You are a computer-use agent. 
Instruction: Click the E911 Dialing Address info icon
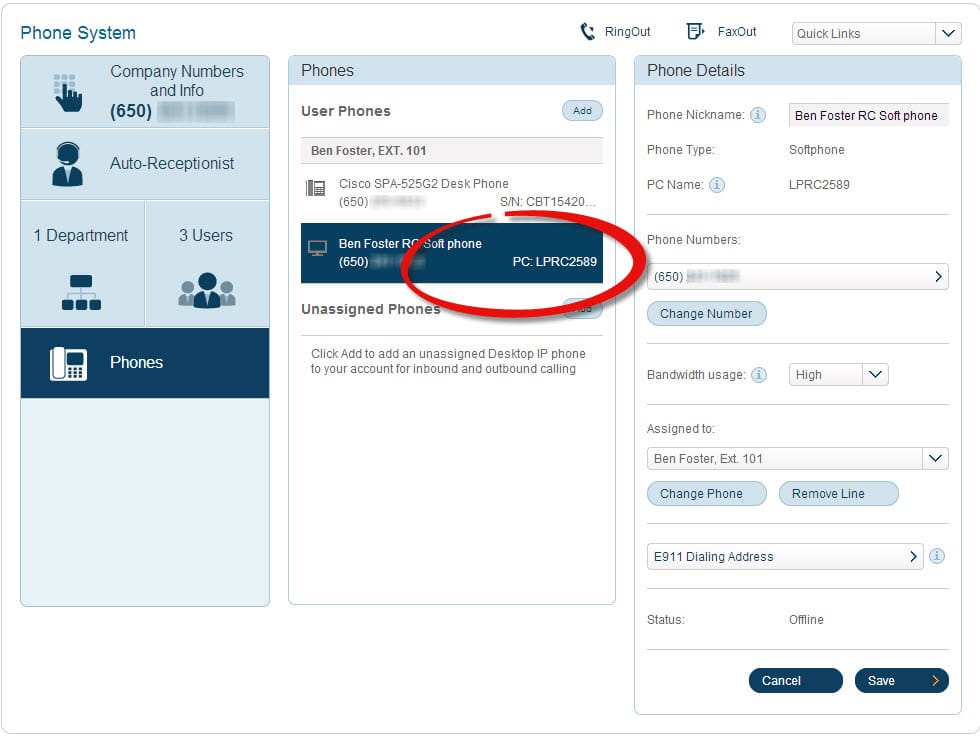pyautogui.click(x=937, y=557)
